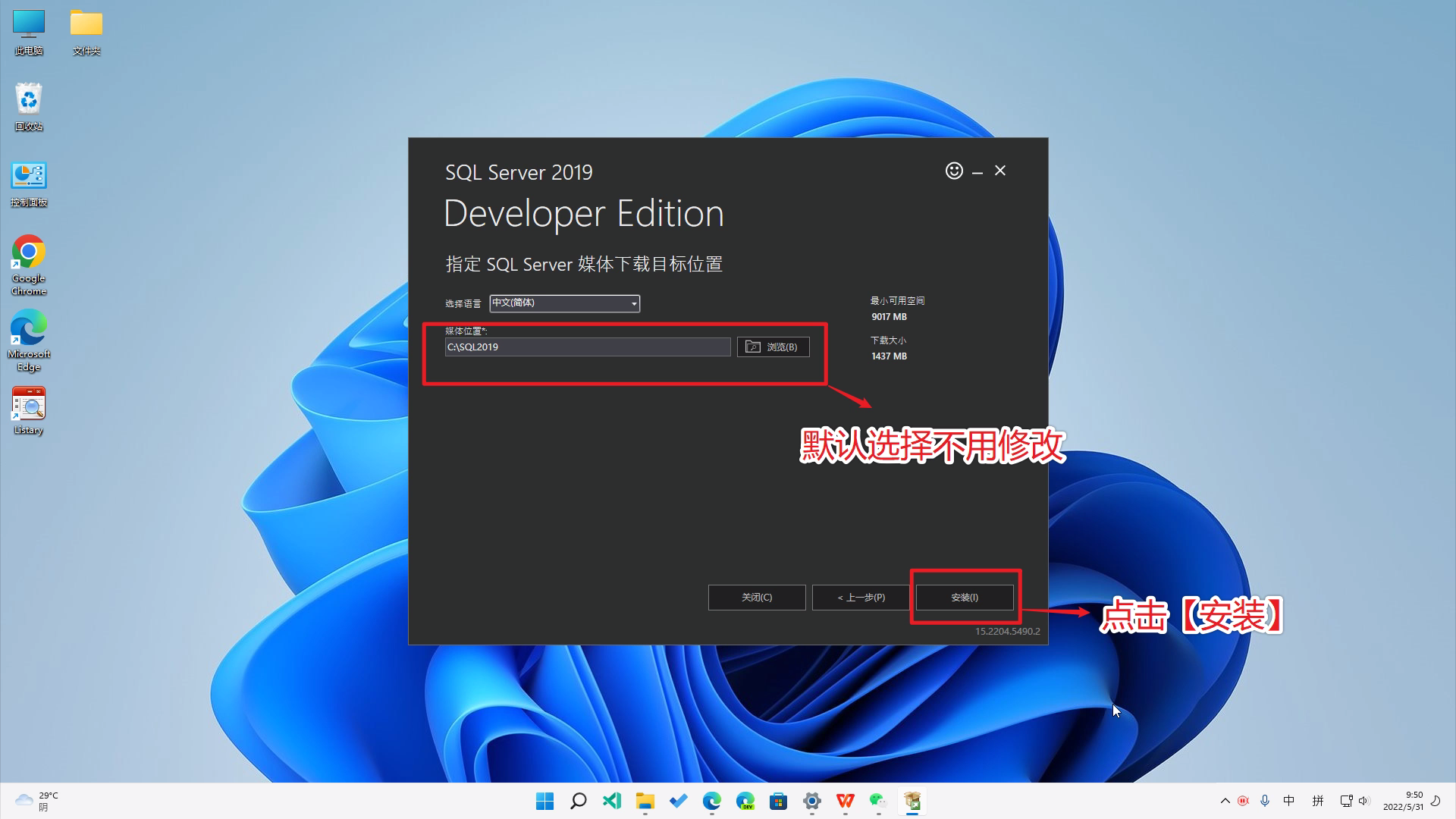Click the smiley feedback icon
Image resolution: width=1456 pixels, height=819 pixels.
click(x=954, y=171)
